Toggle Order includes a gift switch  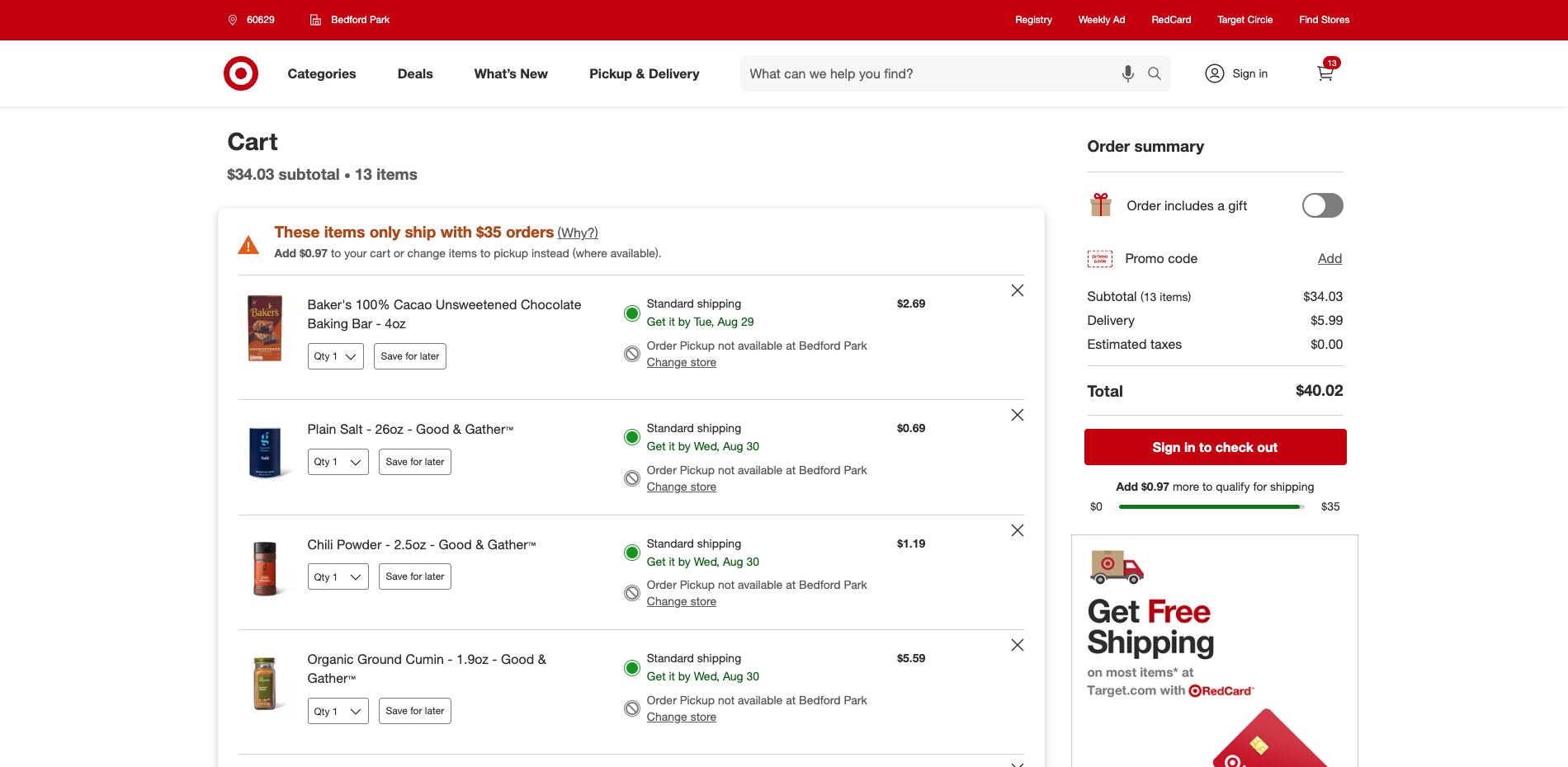(1323, 205)
